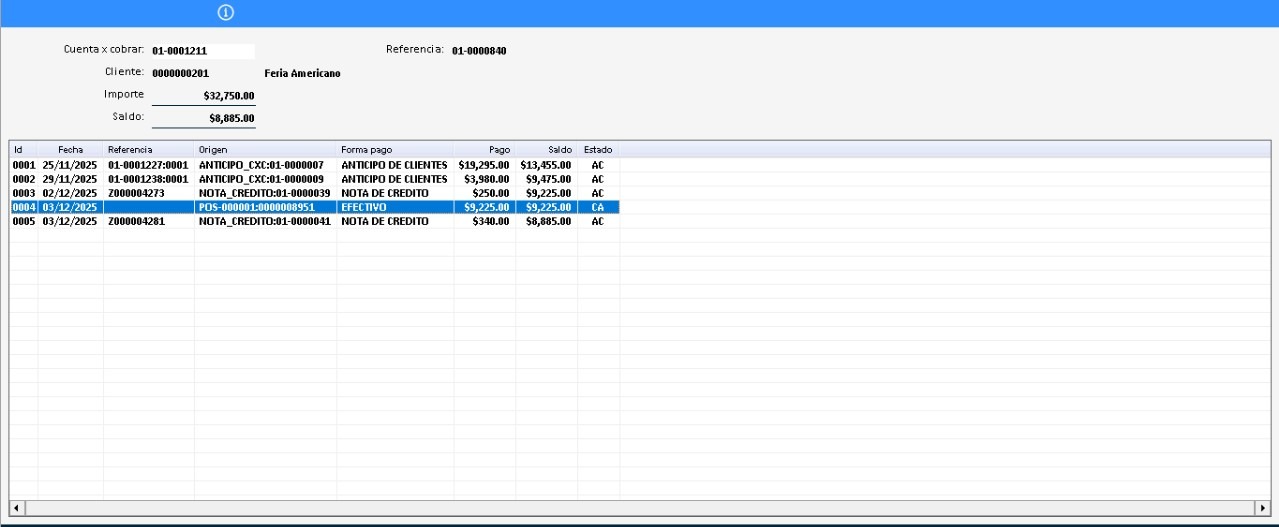Click the $19,295.00 payment cell
This screenshot has height=527, width=1279.
(x=484, y=165)
